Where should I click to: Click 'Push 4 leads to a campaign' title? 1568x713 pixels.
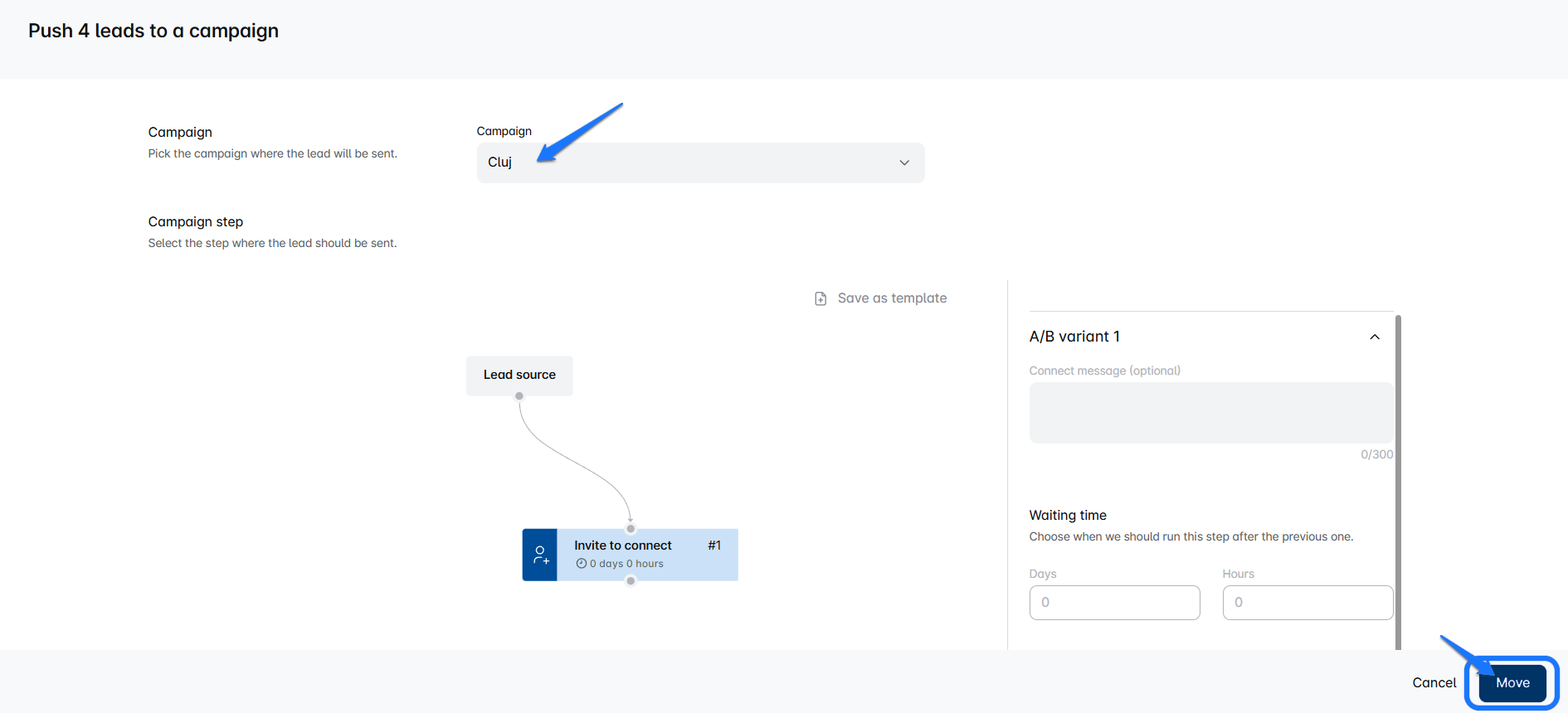pos(153,31)
